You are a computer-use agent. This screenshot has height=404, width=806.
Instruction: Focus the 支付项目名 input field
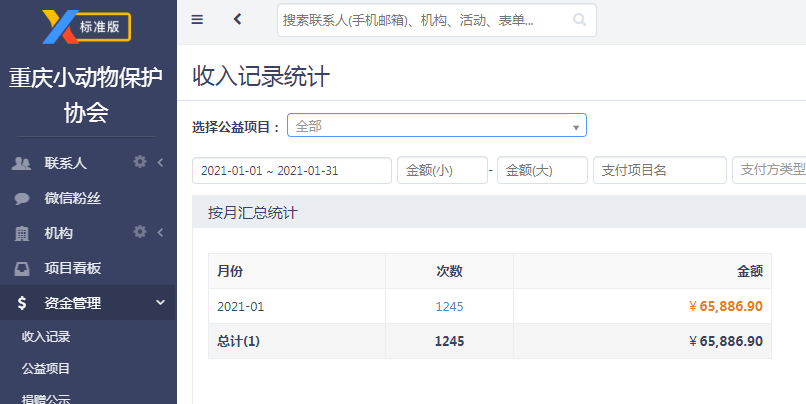pyautogui.click(x=660, y=171)
